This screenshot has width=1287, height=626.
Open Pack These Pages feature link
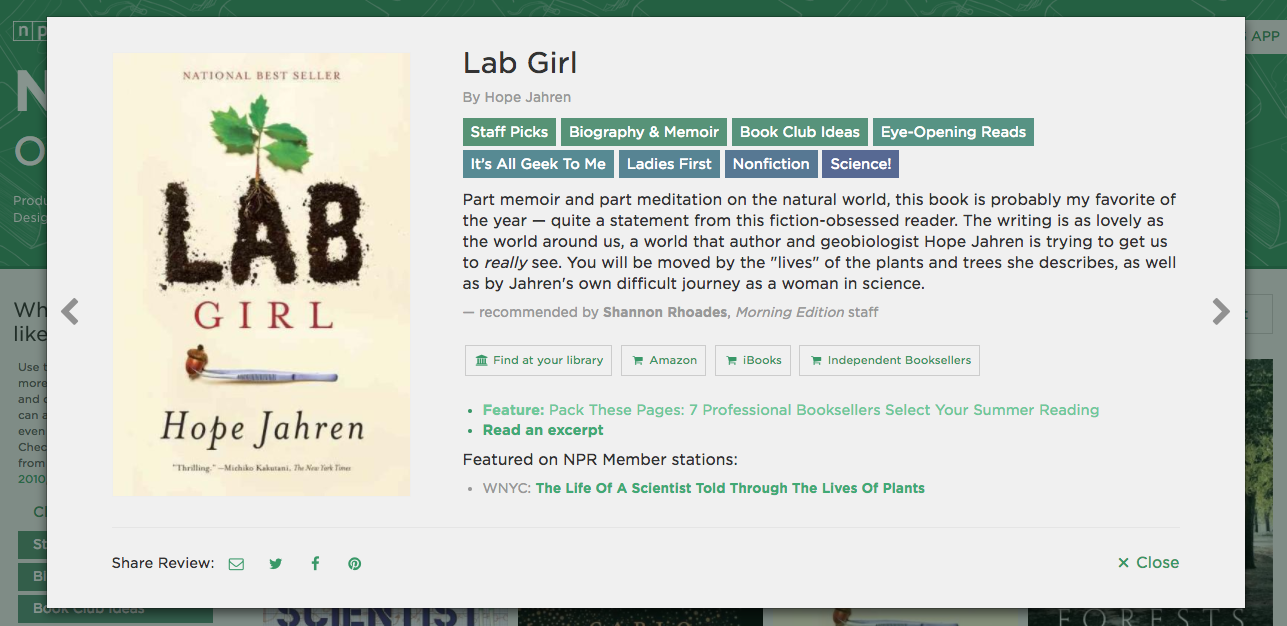pyautogui.click(x=824, y=410)
